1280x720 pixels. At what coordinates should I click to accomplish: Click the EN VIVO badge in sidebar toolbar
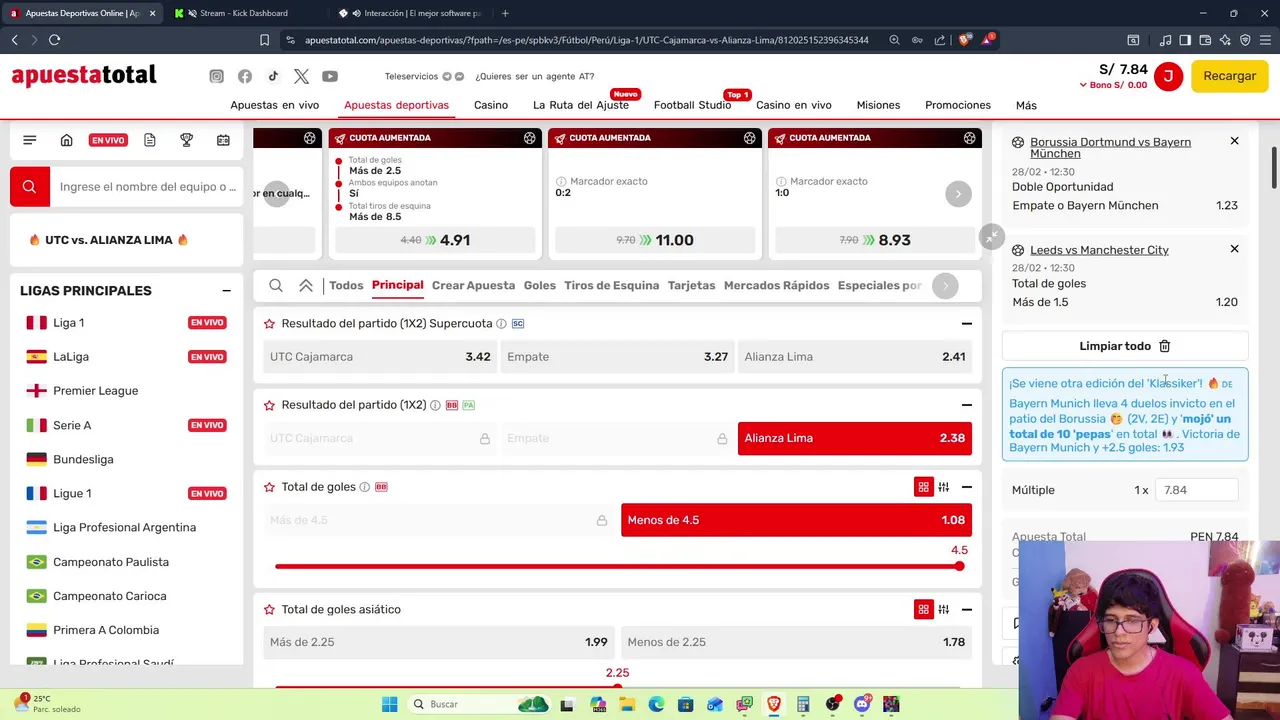pyautogui.click(x=108, y=140)
